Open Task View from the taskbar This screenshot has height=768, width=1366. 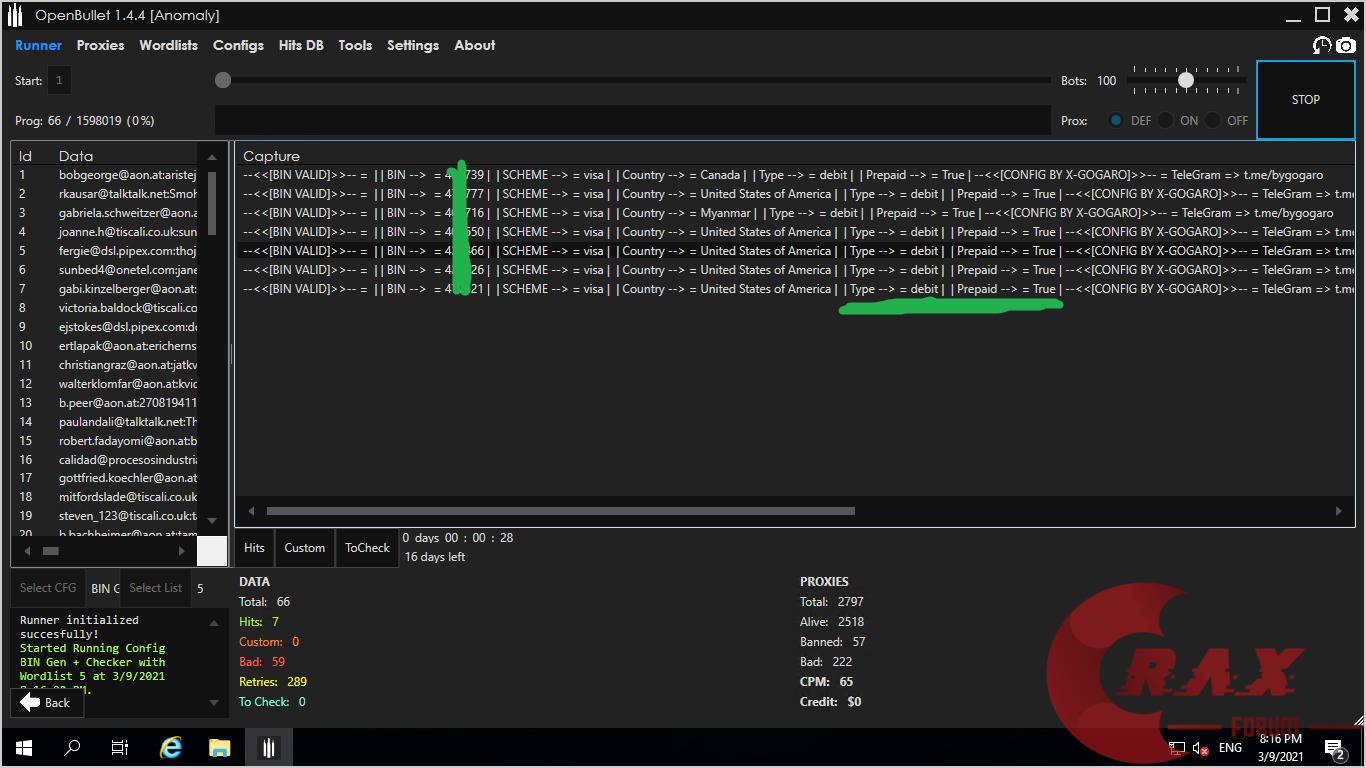[x=120, y=748]
